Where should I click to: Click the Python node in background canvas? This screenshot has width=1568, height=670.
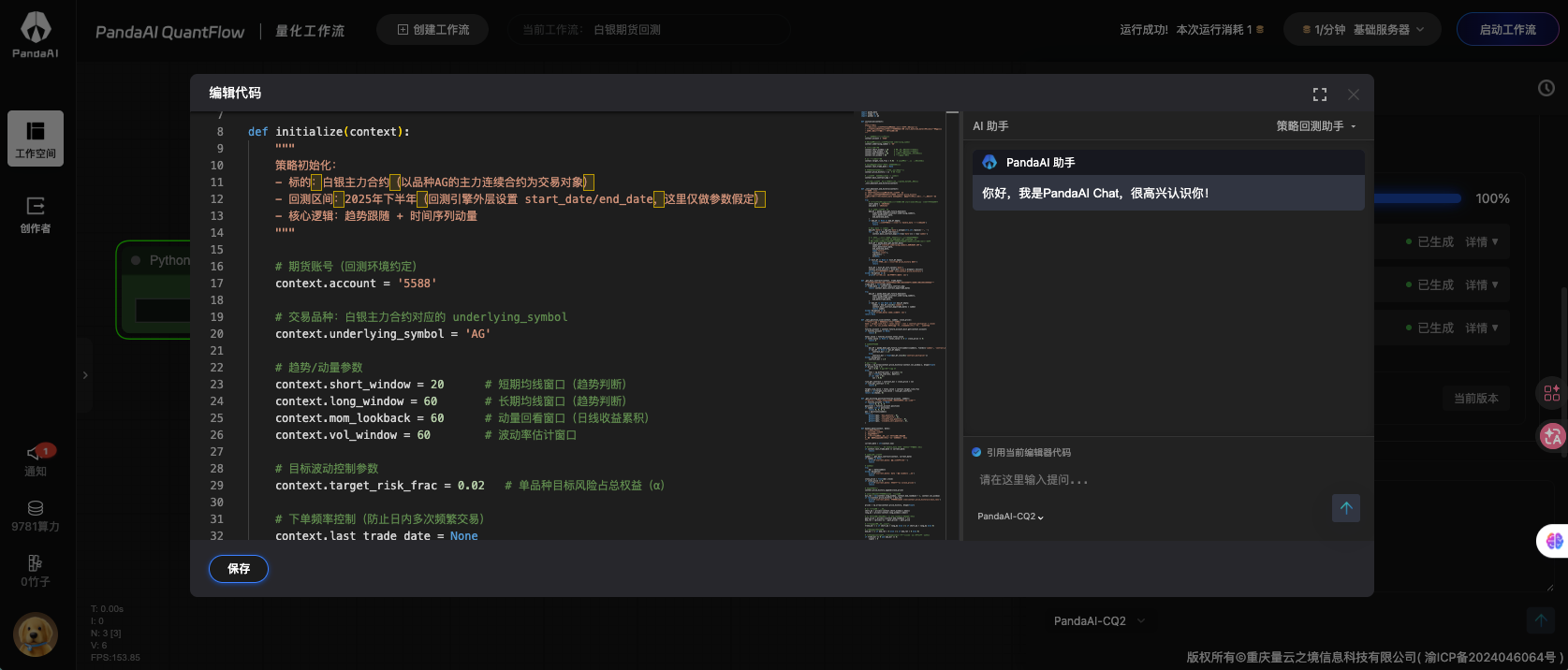pyautogui.click(x=155, y=289)
